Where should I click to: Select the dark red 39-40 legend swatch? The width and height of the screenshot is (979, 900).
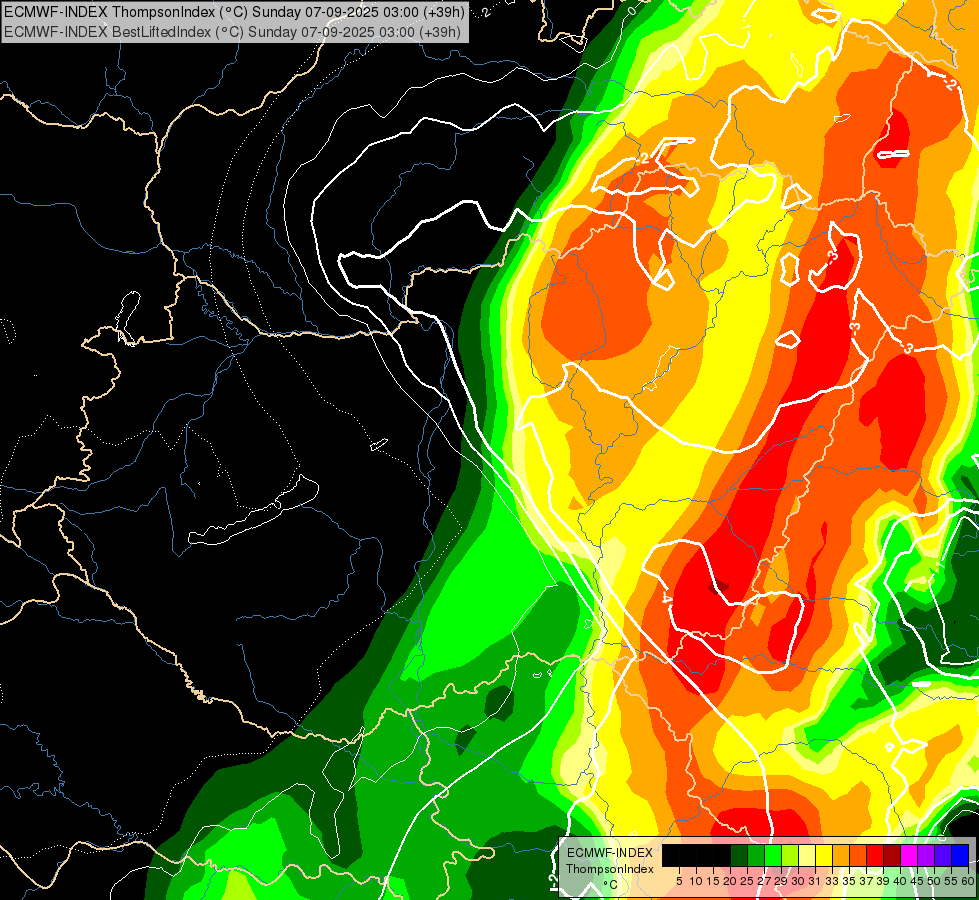pos(892,855)
